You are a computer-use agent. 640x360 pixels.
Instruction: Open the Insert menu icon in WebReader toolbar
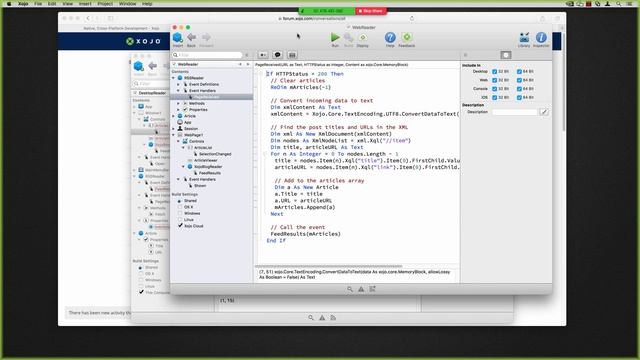click(x=178, y=38)
